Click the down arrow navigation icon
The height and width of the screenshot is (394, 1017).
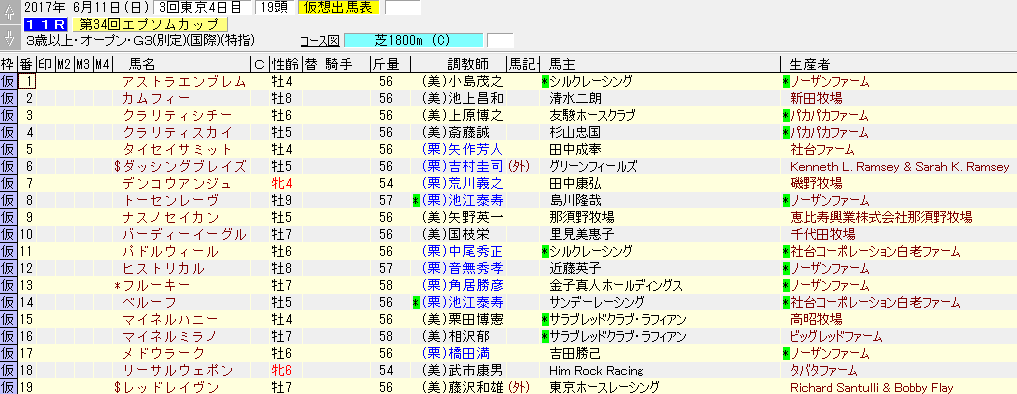coord(9,38)
